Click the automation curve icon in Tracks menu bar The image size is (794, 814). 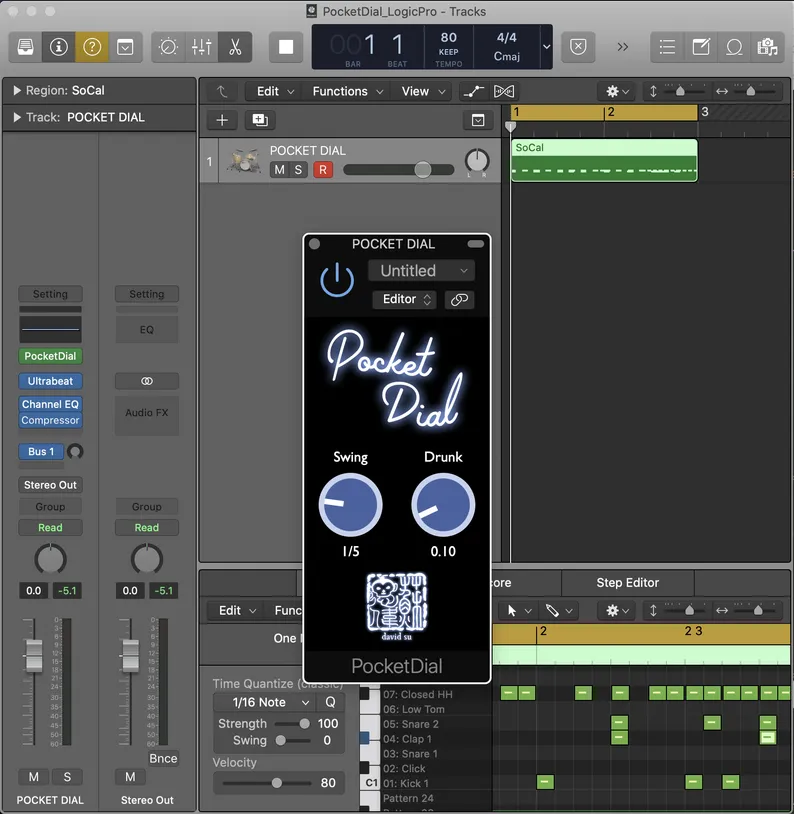[474, 91]
